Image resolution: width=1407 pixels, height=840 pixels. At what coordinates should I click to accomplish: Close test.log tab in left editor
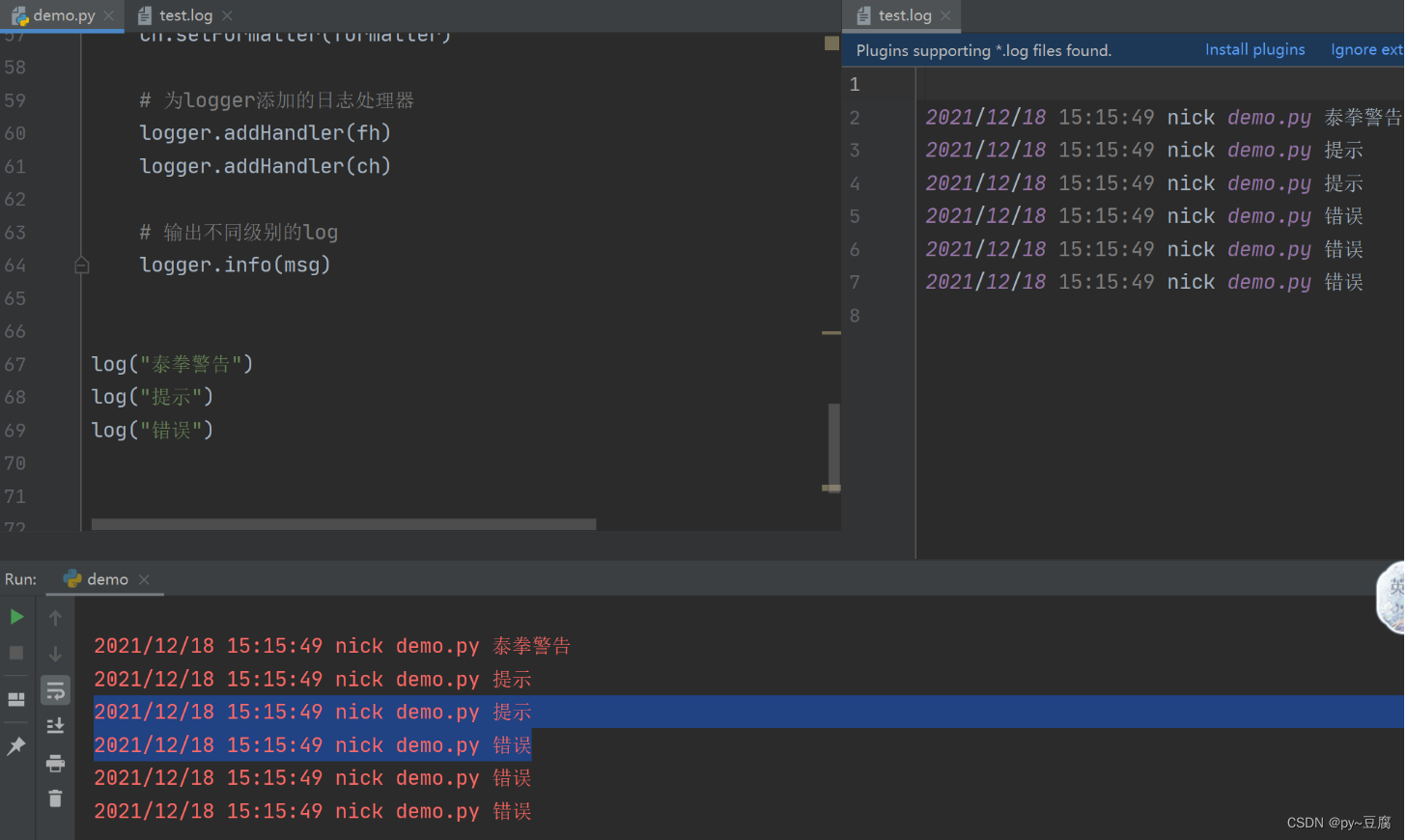coord(227,15)
